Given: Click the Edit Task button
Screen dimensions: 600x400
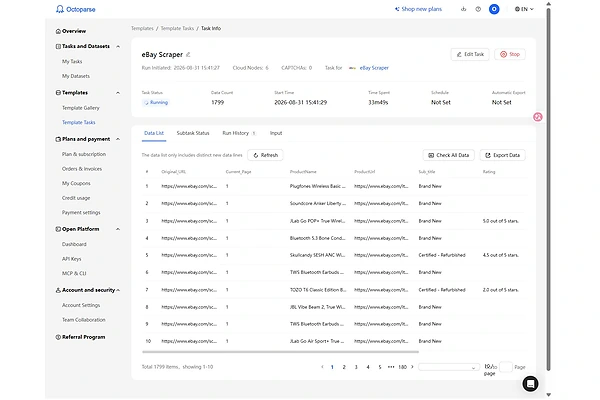Looking at the screenshot, I should click(470, 54).
